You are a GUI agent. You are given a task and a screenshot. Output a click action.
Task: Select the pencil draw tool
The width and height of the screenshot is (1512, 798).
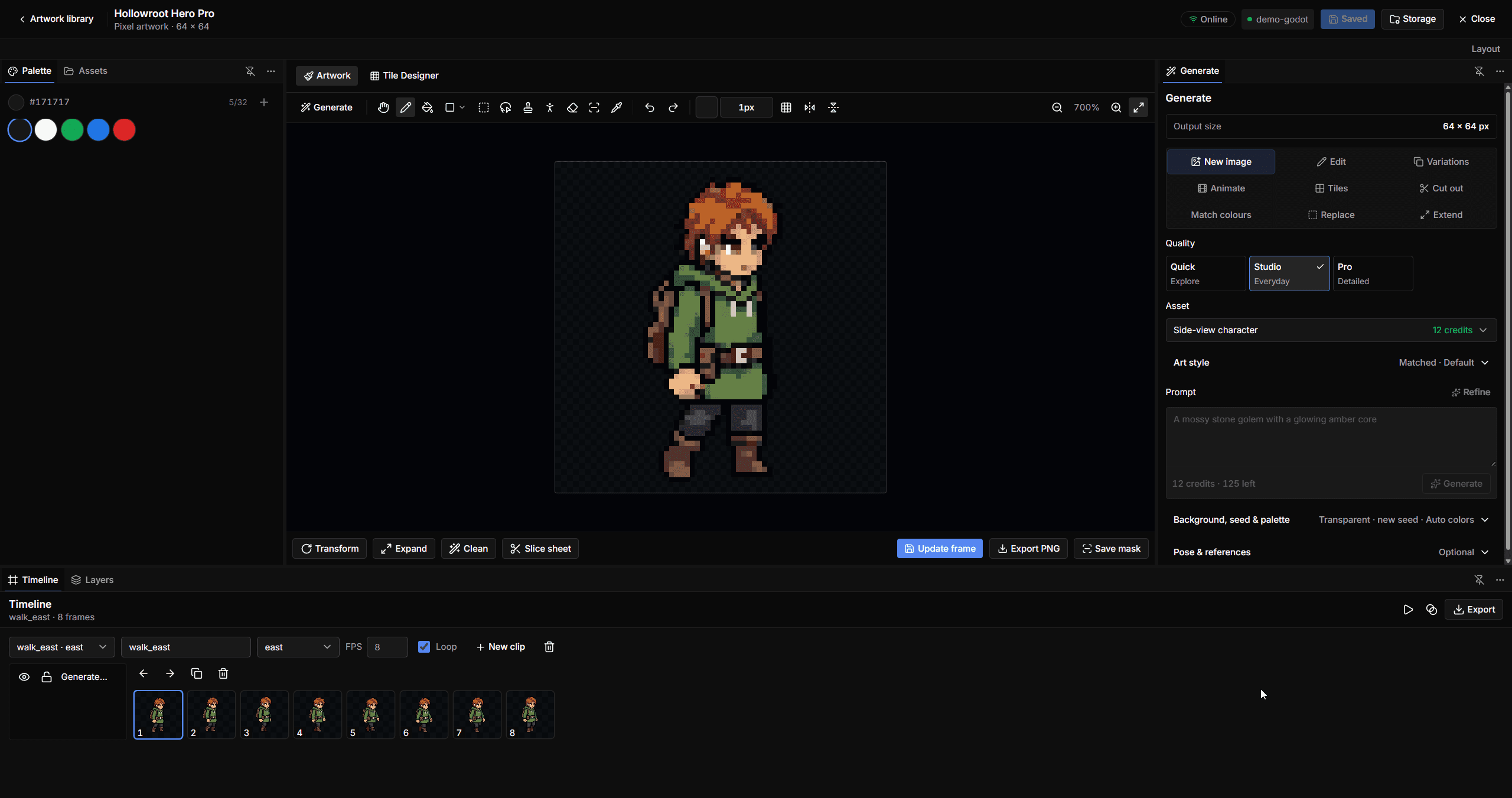[x=406, y=108]
